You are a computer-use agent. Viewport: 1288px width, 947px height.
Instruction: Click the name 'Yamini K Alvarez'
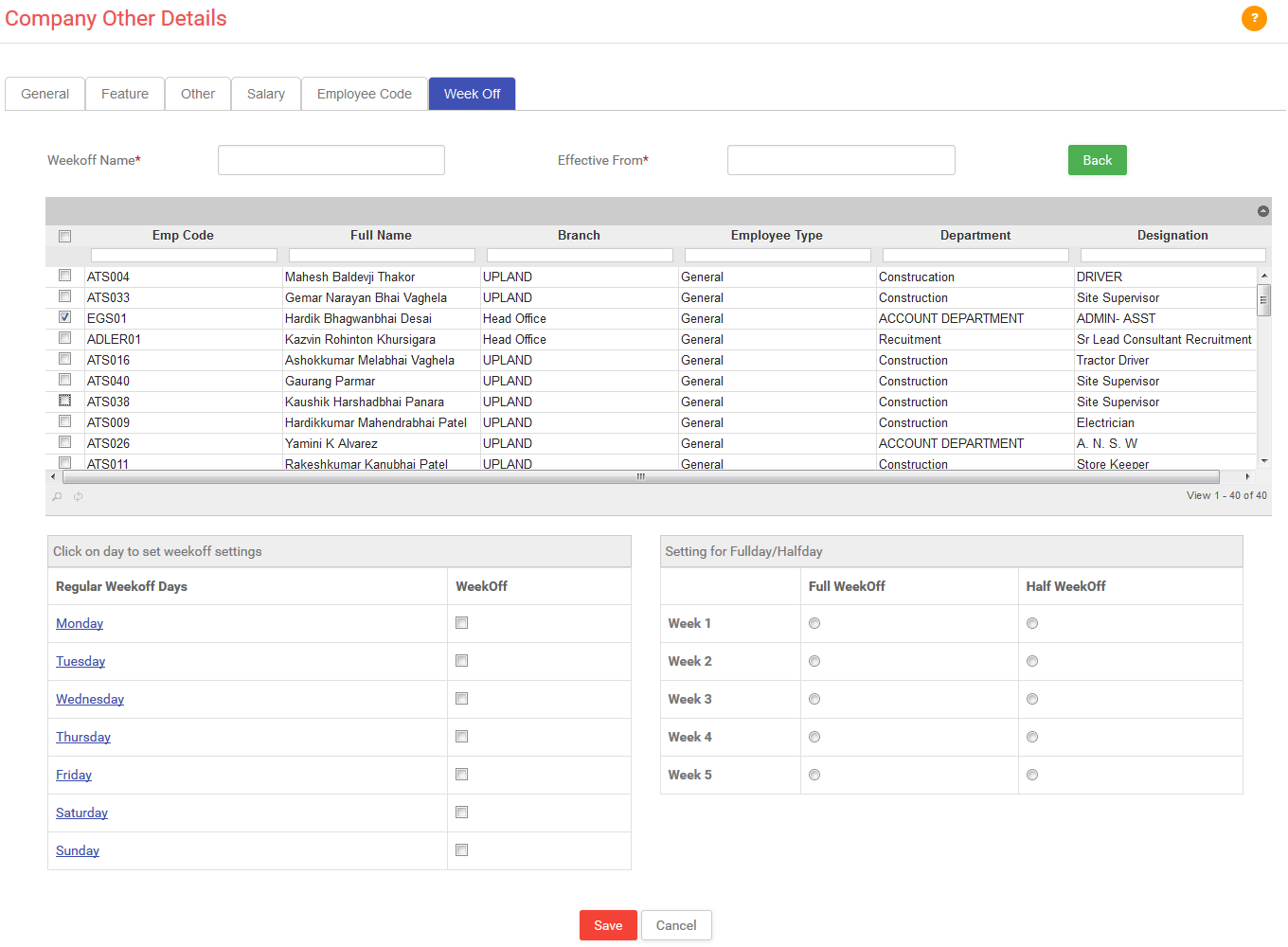point(331,443)
